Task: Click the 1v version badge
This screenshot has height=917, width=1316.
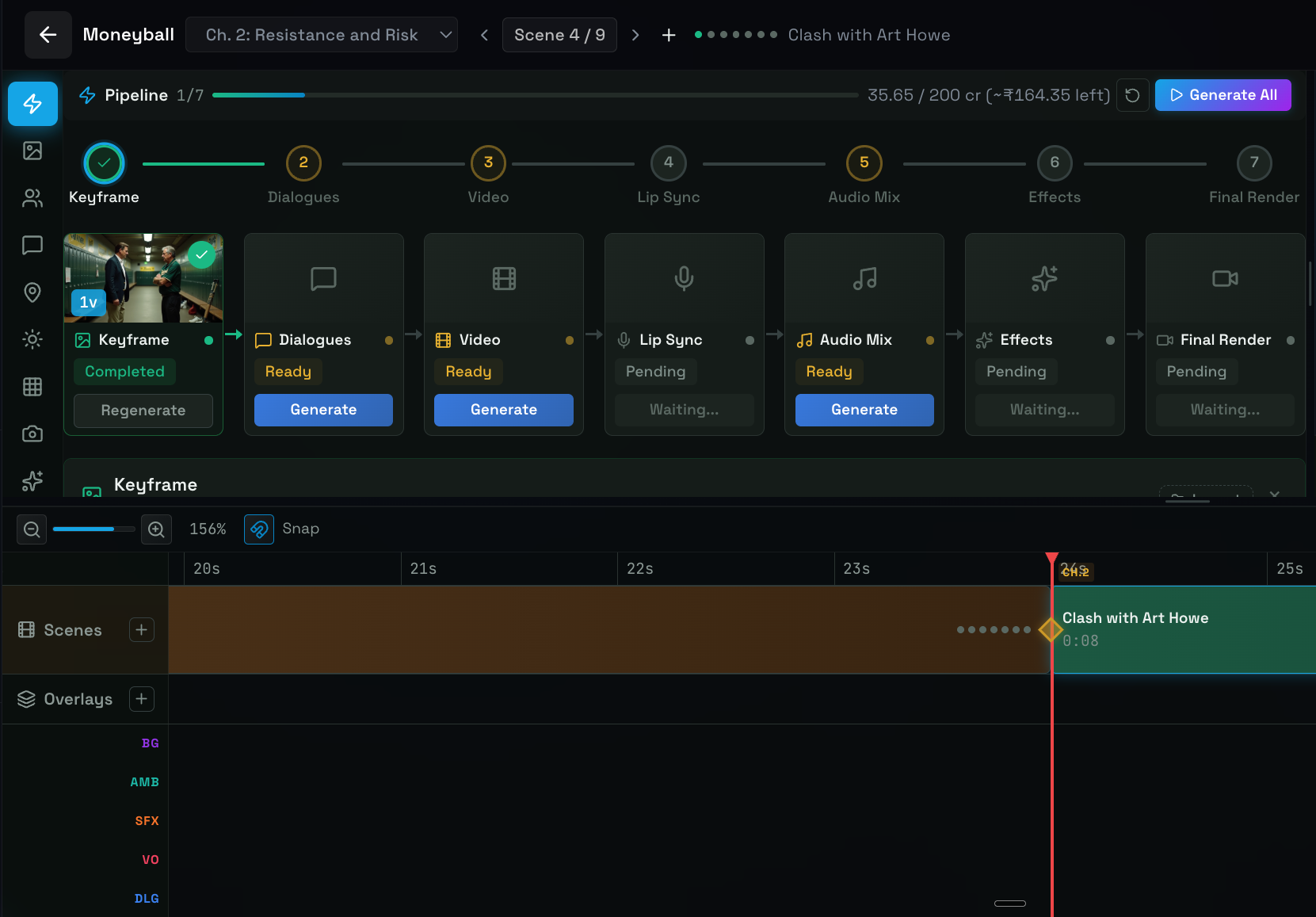Action: click(x=89, y=303)
